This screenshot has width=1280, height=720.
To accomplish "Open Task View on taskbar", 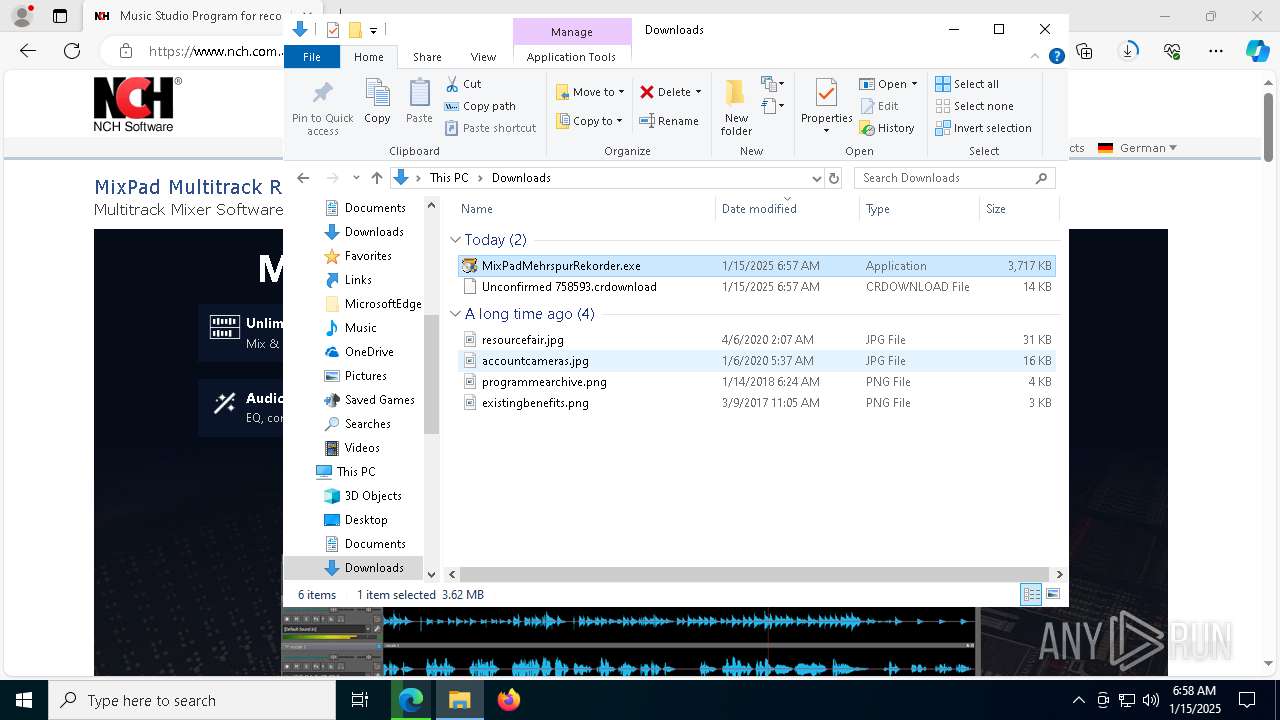I will tap(360, 700).
